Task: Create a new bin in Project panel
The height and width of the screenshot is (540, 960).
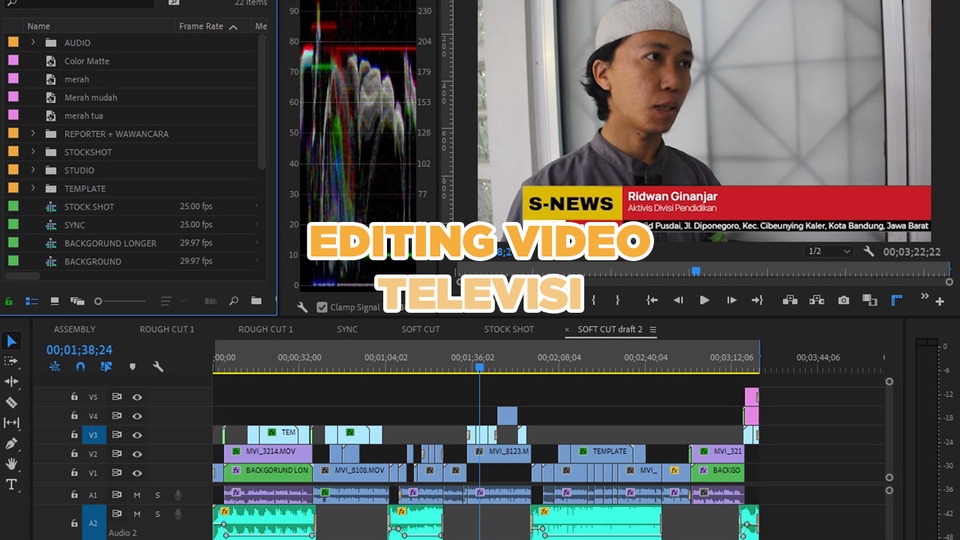Action: (257, 301)
